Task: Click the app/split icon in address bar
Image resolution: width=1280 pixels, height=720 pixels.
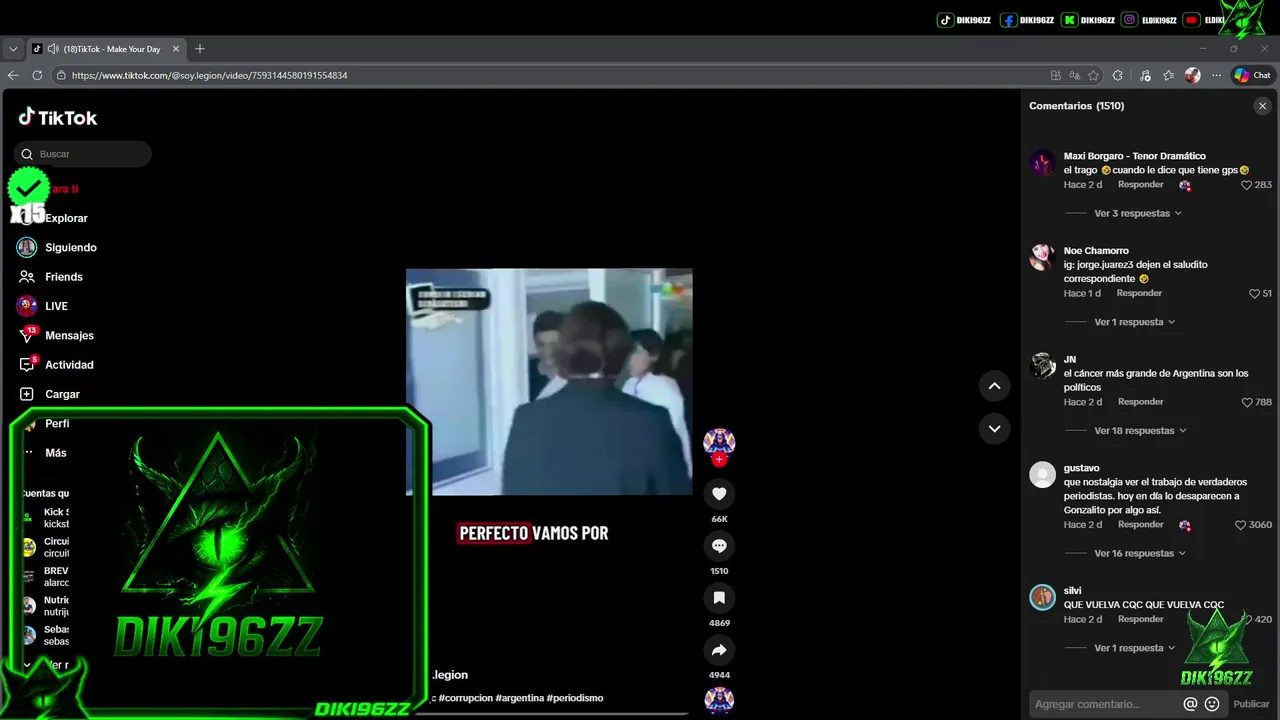Action: coord(1056,75)
